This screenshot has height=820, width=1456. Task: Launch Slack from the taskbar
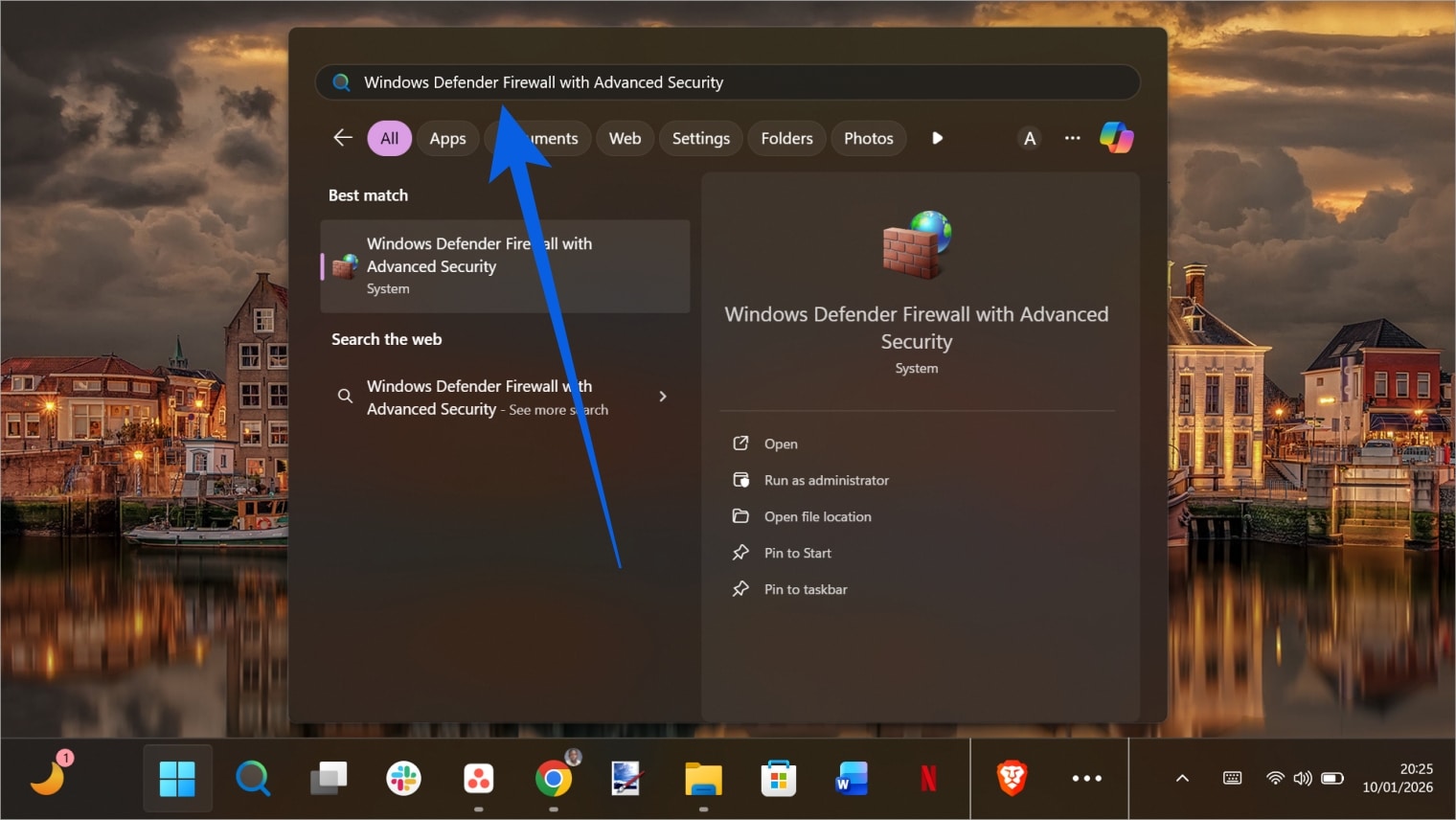pos(403,778)
